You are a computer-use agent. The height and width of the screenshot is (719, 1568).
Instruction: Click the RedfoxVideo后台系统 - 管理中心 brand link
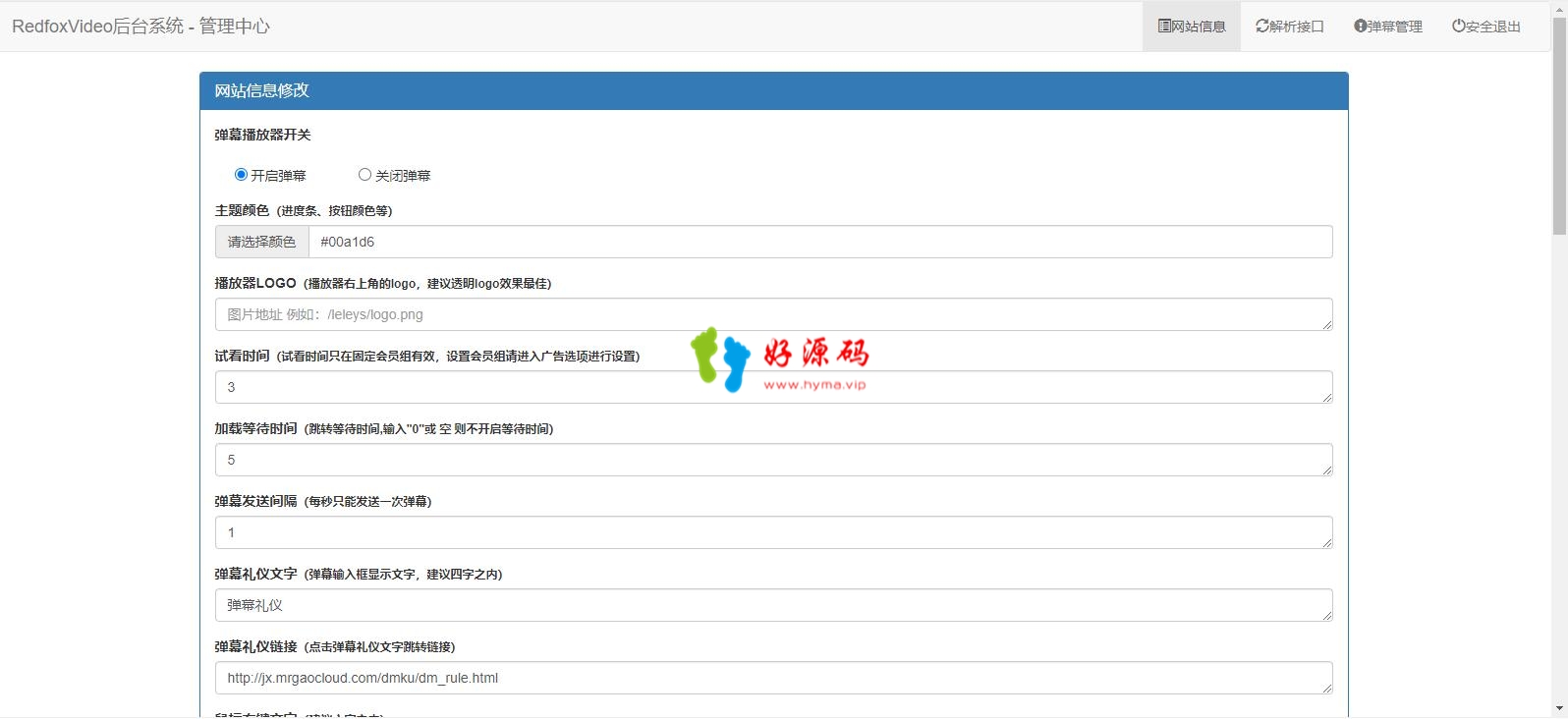click(x=140, y=27)
